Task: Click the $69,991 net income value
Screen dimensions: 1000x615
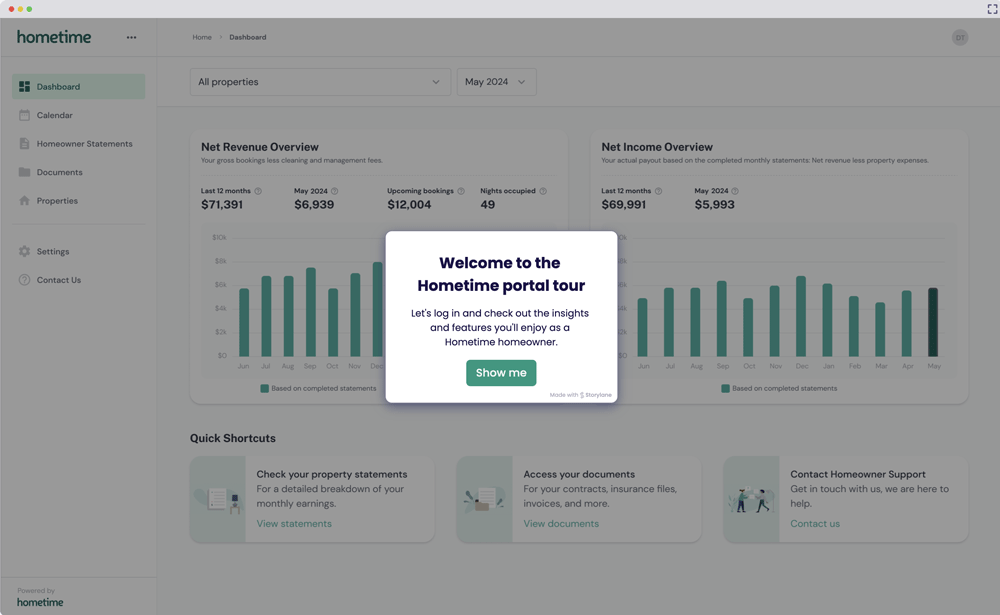Action: coord(624,204)
